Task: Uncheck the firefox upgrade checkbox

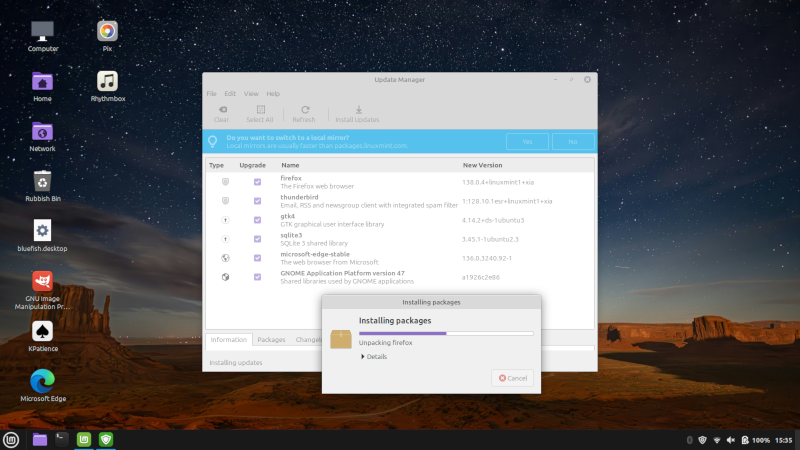Action: coord(257,182)
